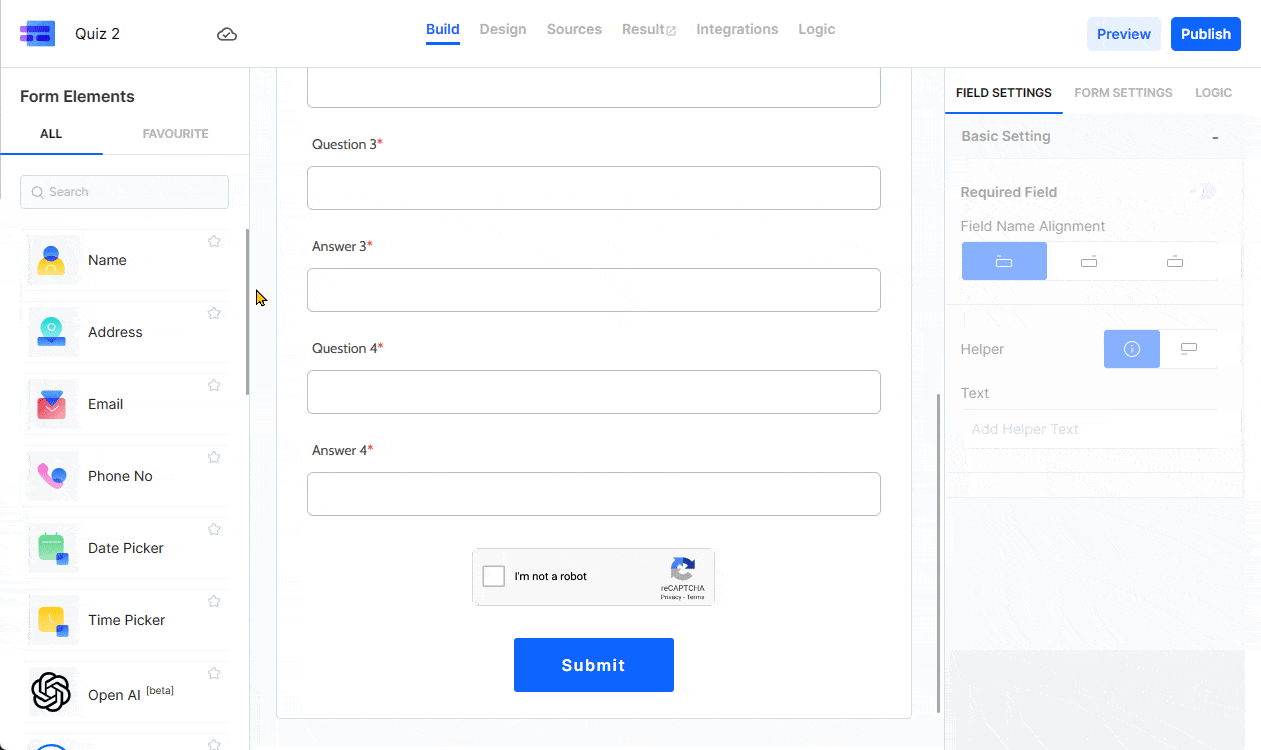
Task: Check the I'm not a robot captcha box
Action: point(493,576)
